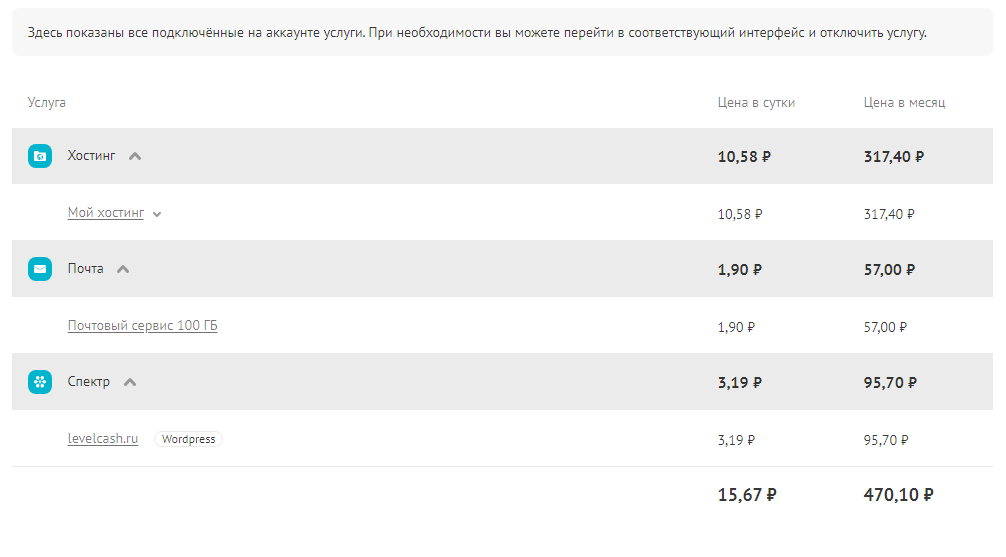Expand the Мой хостинг dropdown arrow
Image resolution: width=1006 pixels, height=557 pixels.
(157, 214)
